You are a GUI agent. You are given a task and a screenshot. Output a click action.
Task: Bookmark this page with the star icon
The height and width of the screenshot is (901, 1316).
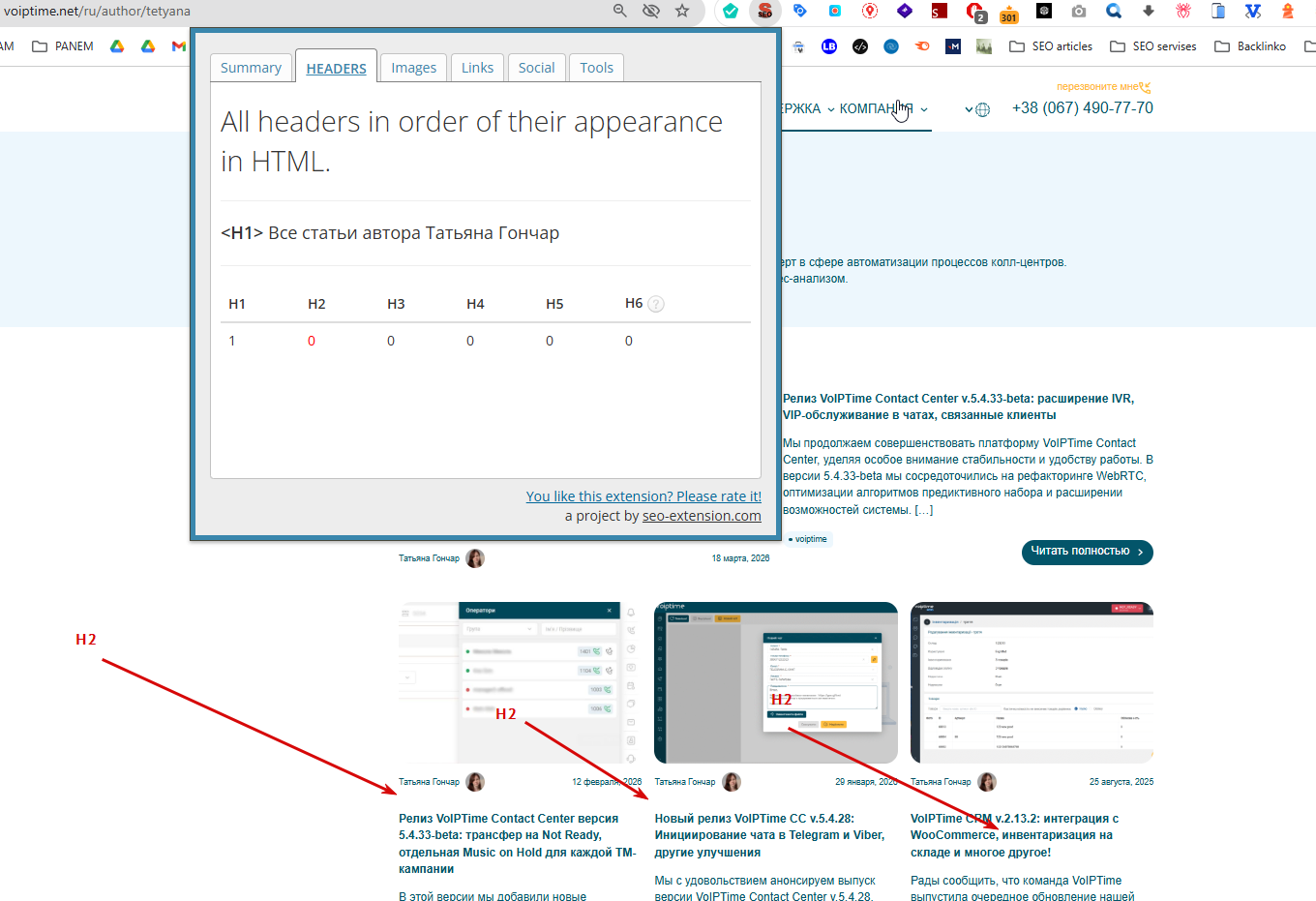(x=682, y=11)
